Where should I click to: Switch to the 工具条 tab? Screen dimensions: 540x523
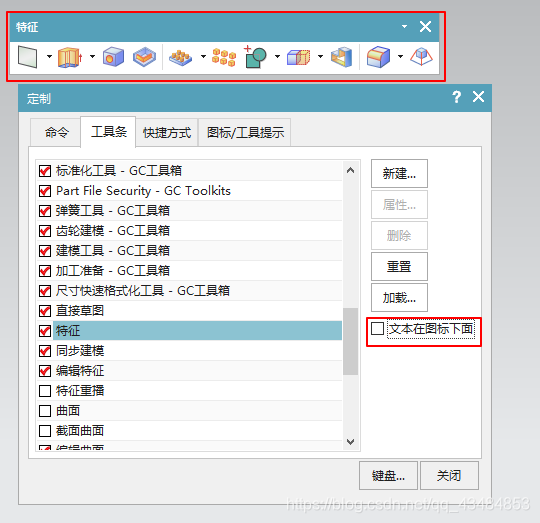tap(108, 132)
